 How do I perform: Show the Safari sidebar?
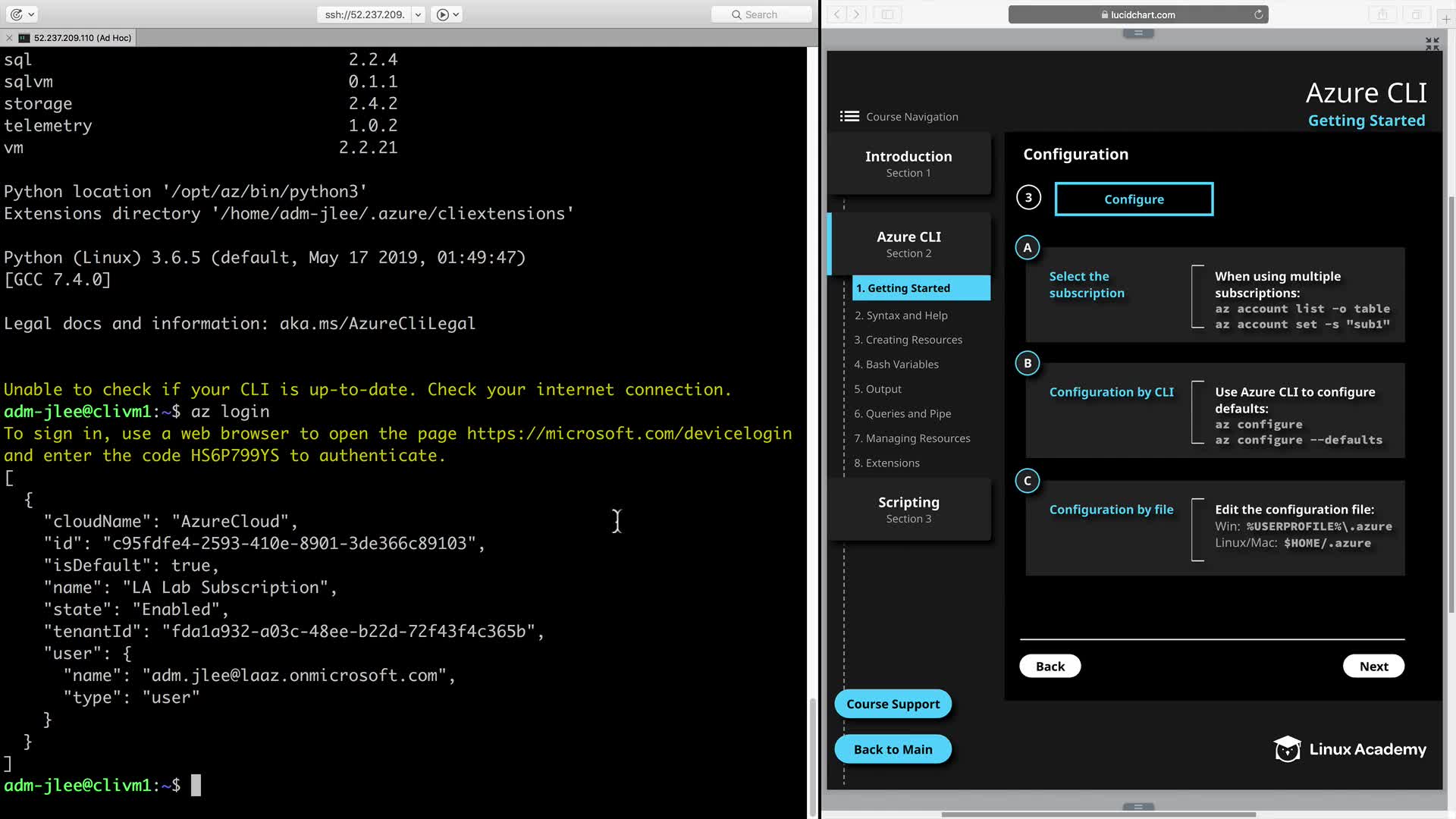(x=887, y=14)
